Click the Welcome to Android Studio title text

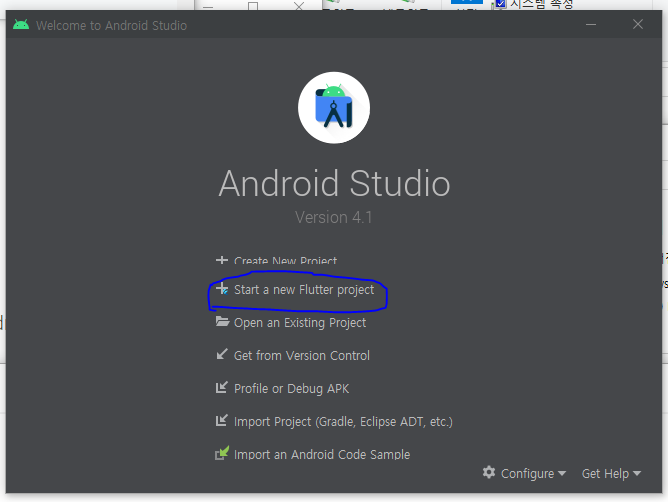tap(111, 26)
